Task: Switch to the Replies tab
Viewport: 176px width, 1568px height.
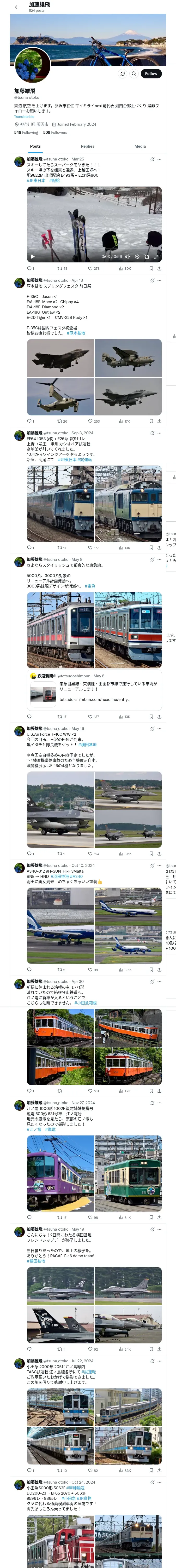Action: 87,146
